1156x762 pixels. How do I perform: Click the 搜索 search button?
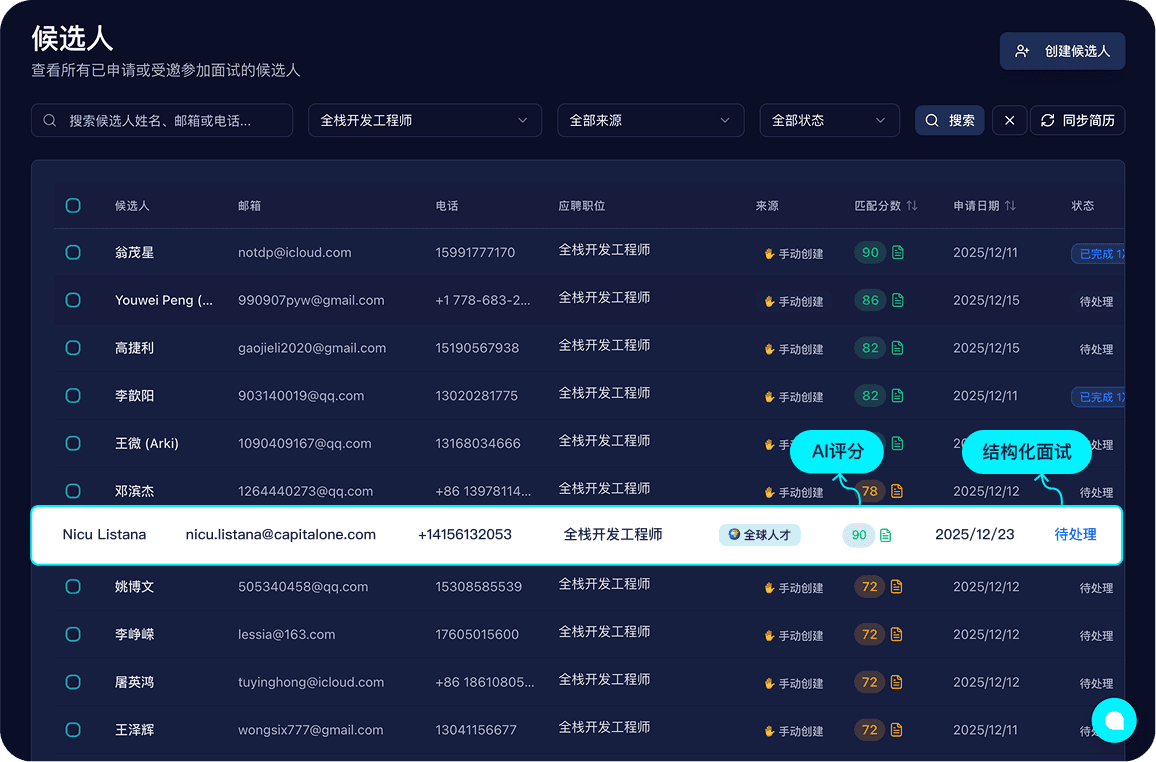[x=948, y=120]
